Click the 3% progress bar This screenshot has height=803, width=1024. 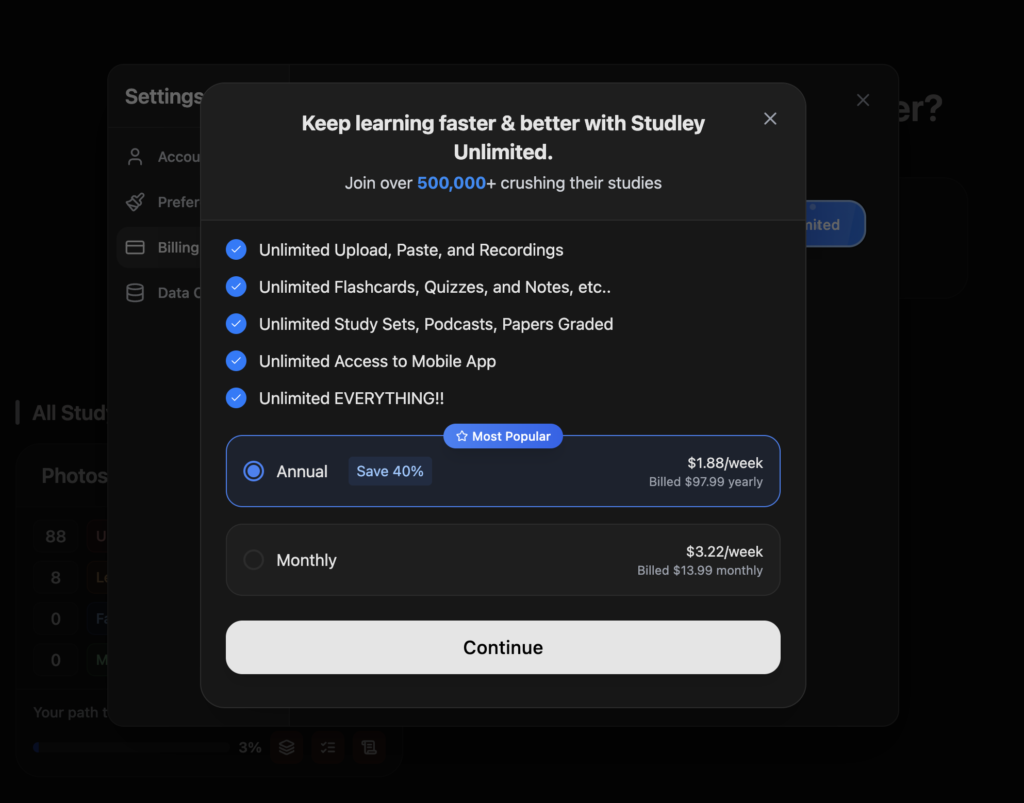[130, 747]
